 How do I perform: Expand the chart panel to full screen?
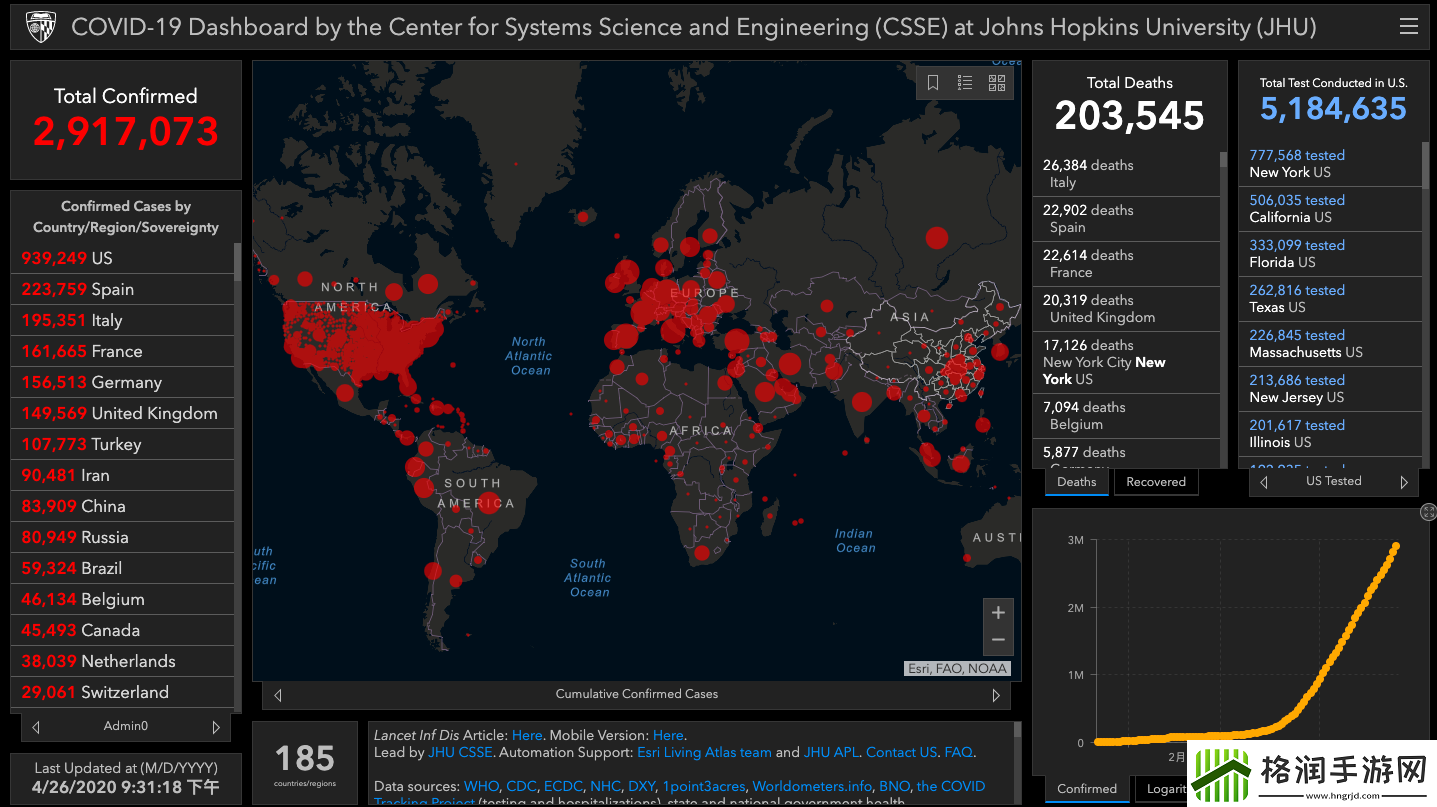click(1428, 512)
